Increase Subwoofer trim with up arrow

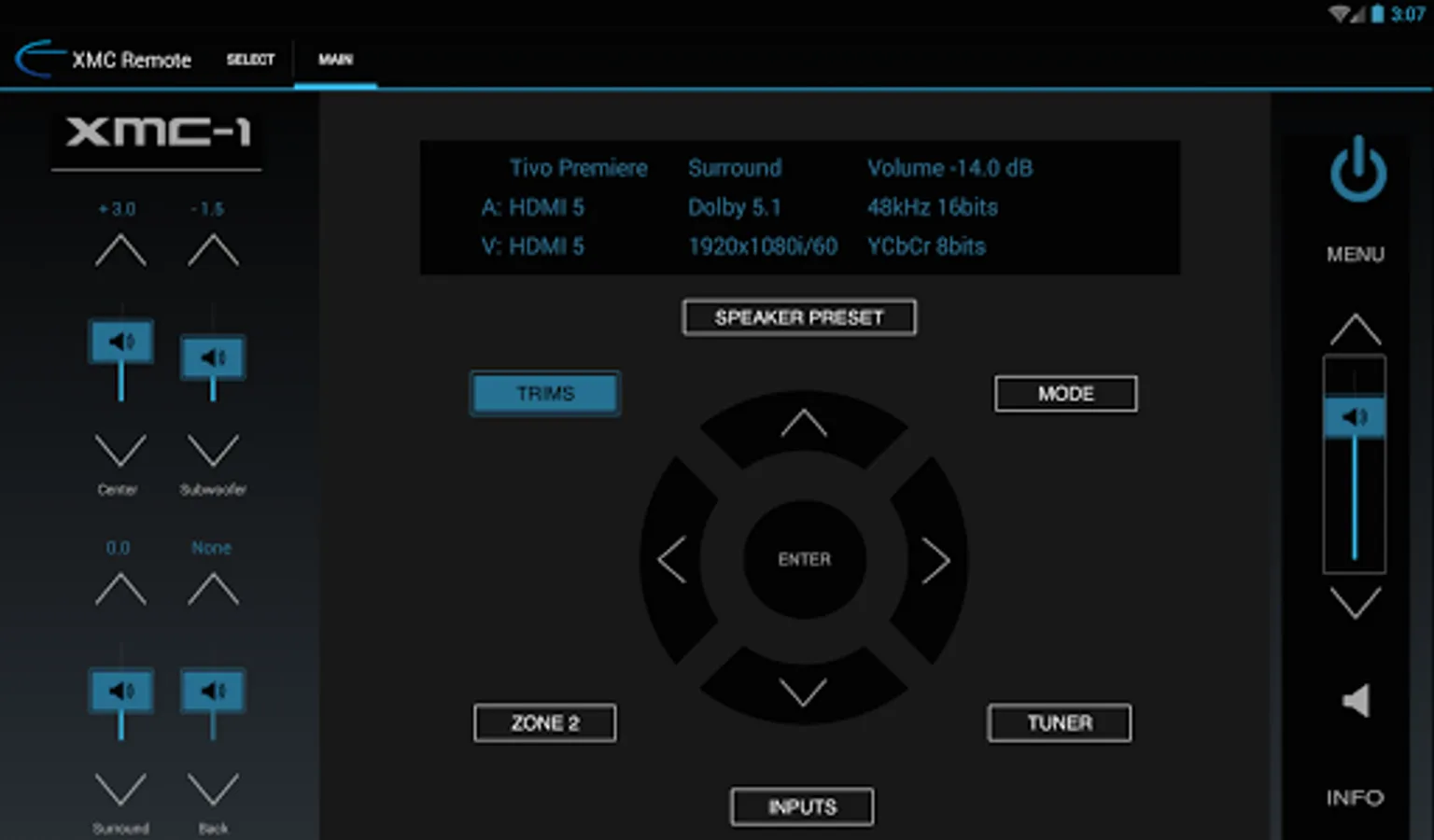pyautogui.click(x=213, y=251)
